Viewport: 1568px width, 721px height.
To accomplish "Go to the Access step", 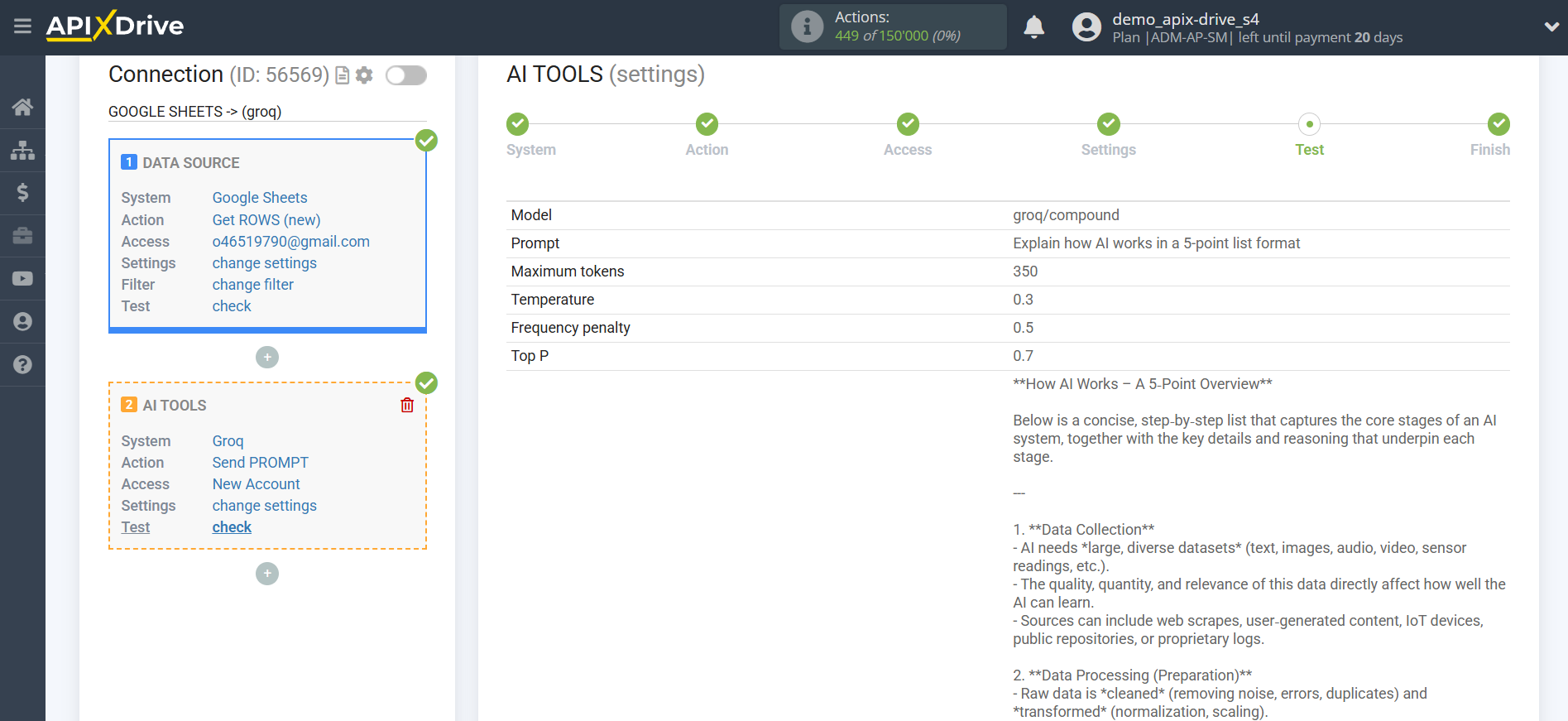I will point(908,124).
